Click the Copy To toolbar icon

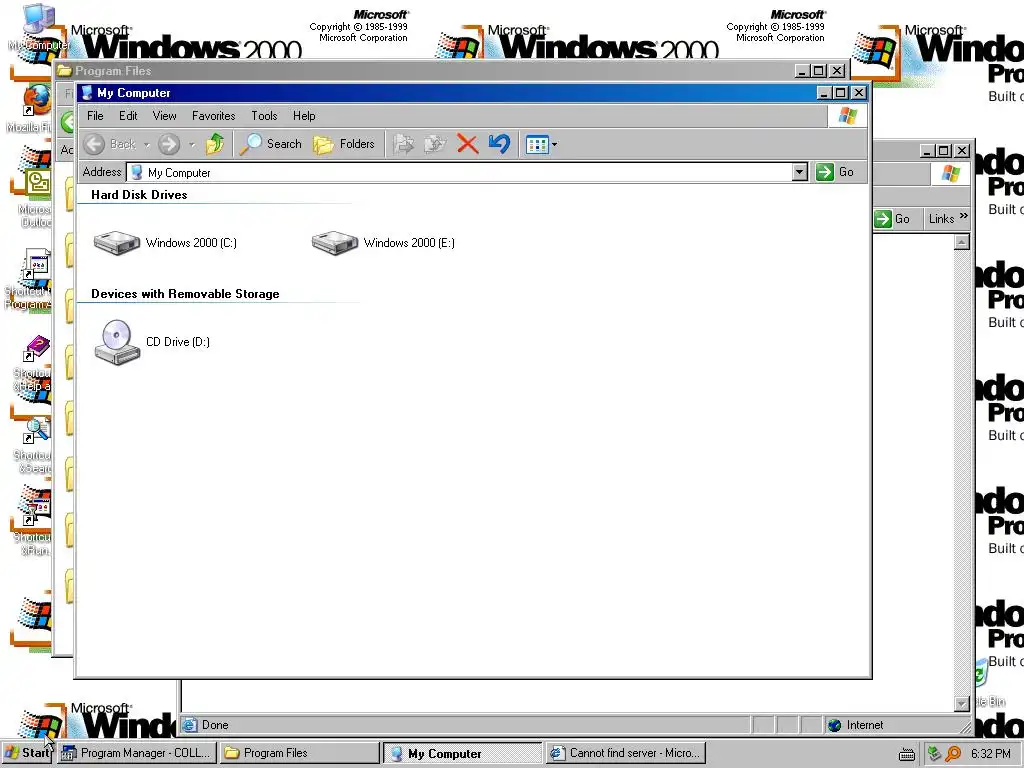click(x=435, y=144)
